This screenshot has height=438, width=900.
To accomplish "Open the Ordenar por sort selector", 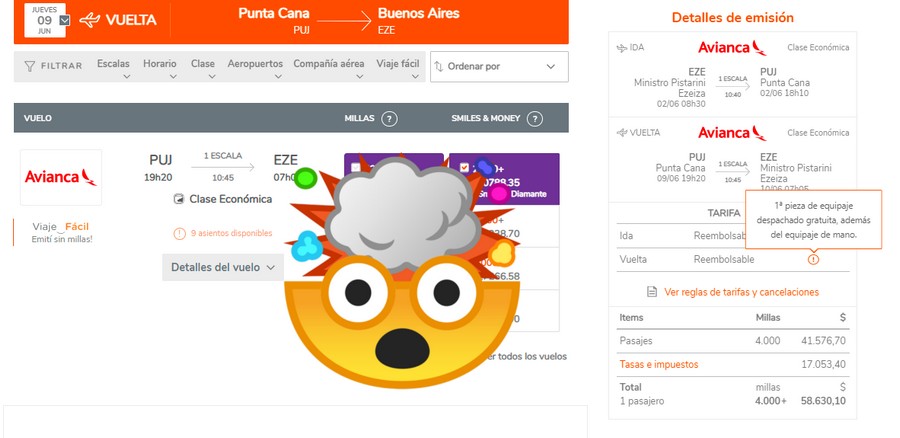I will pyautogui.click(x=499, y=67).
